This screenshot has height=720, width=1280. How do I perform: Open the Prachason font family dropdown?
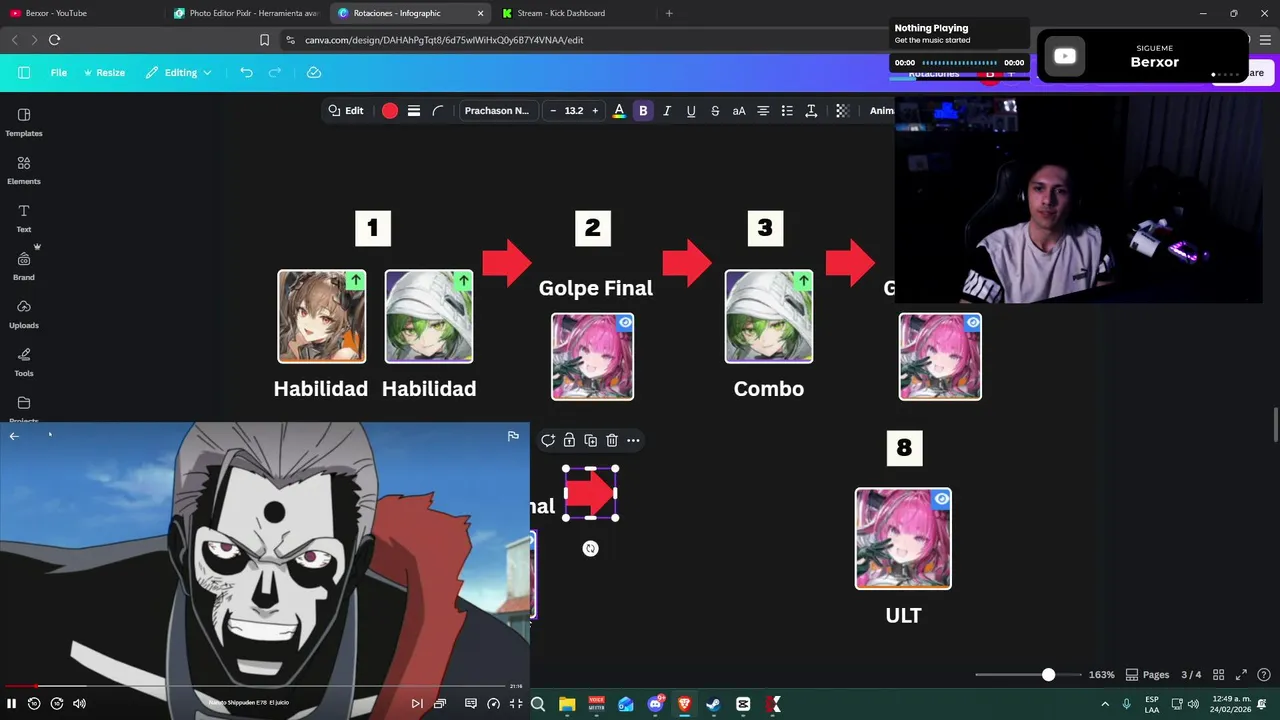click(x=497, y=111)
